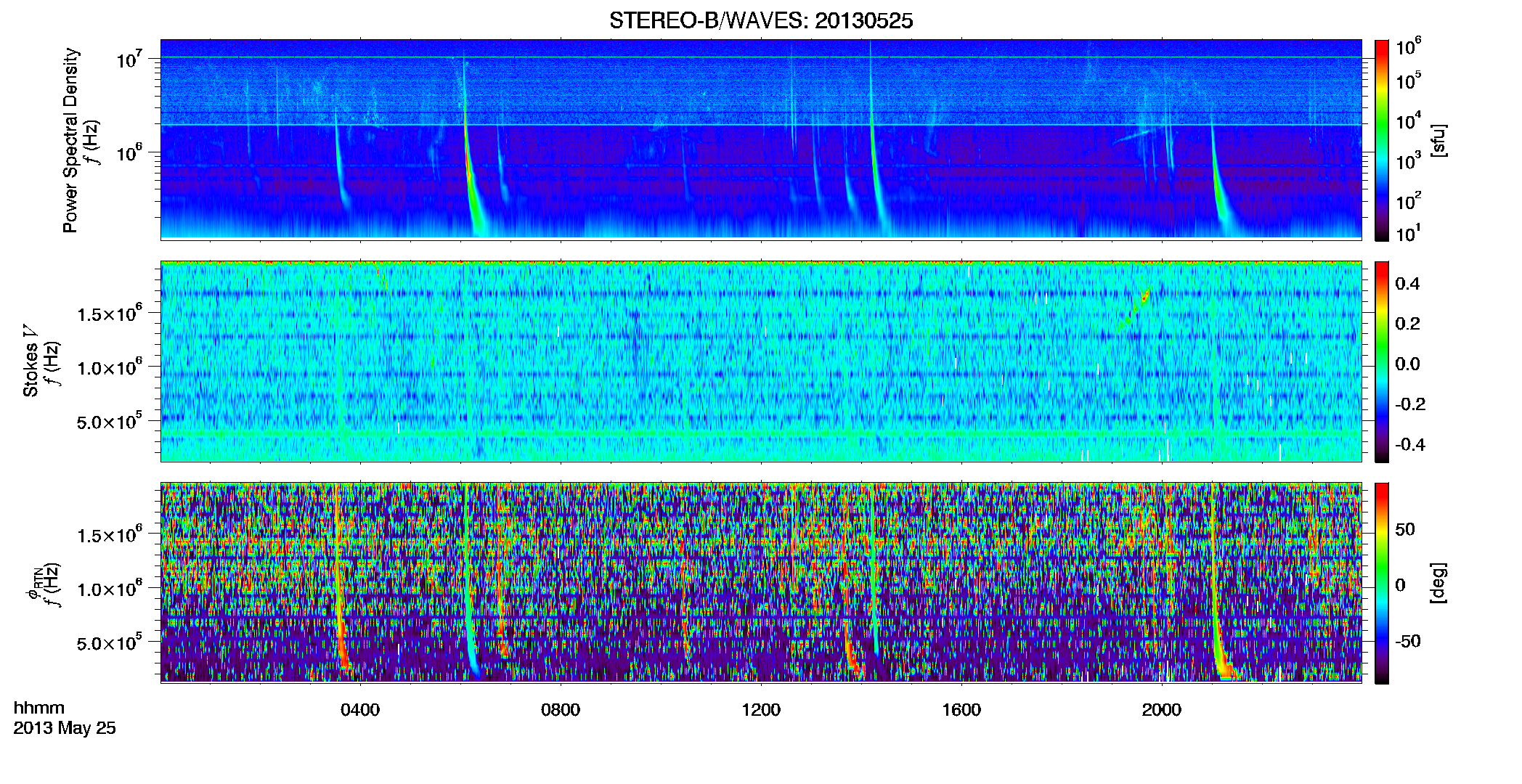Click the Power Spectral Density axis label
Image resolution: width=1522 pixels, height=784 pixels.
[x=70, y=140]
